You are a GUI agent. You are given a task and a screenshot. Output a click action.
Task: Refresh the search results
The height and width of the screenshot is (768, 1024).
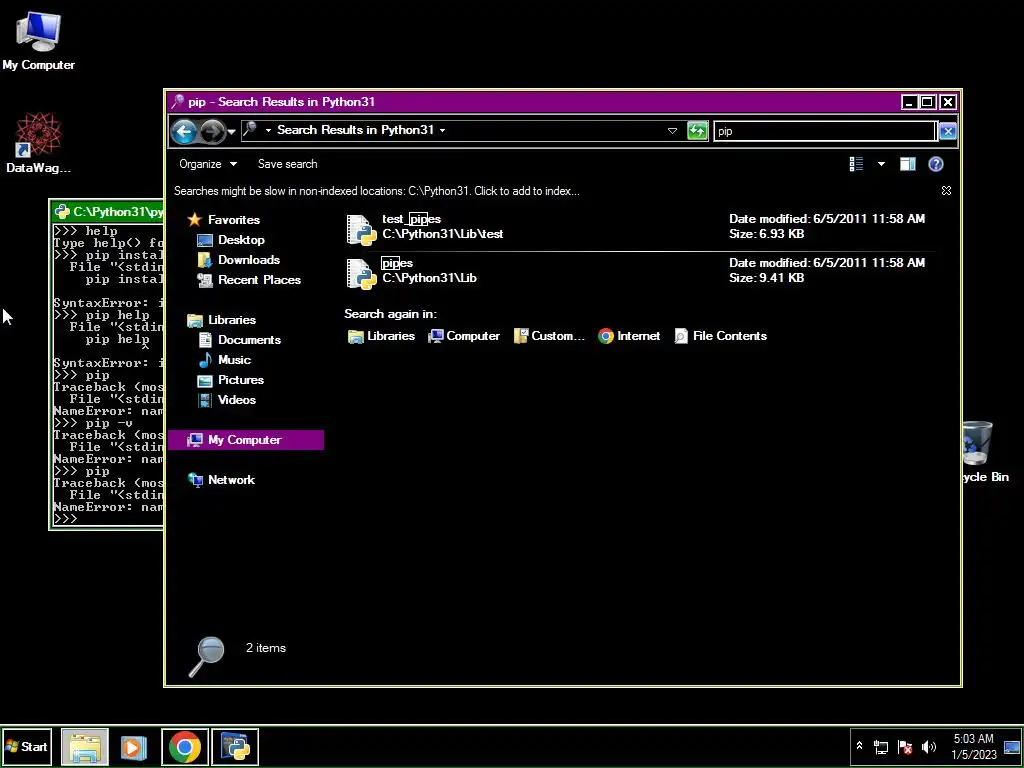[697, 131]
